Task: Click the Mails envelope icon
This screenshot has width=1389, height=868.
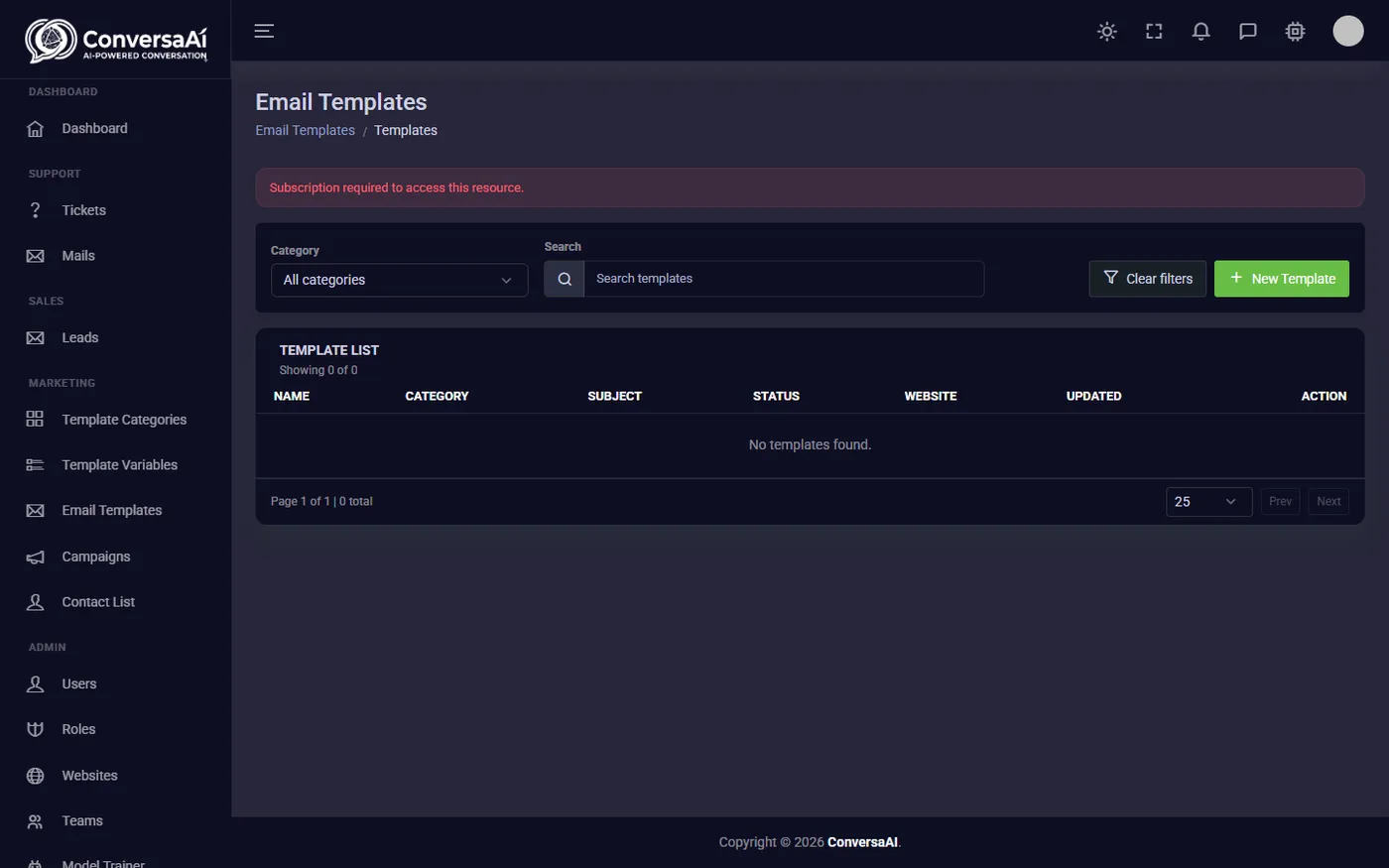Action: 35,256
